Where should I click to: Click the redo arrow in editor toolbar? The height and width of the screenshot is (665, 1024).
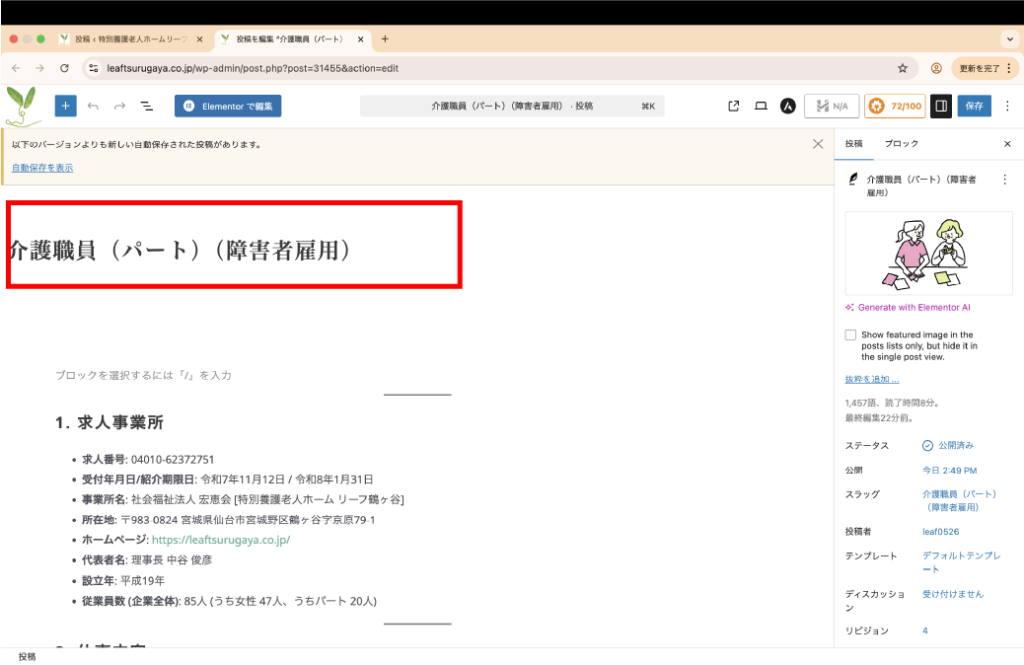120,106
